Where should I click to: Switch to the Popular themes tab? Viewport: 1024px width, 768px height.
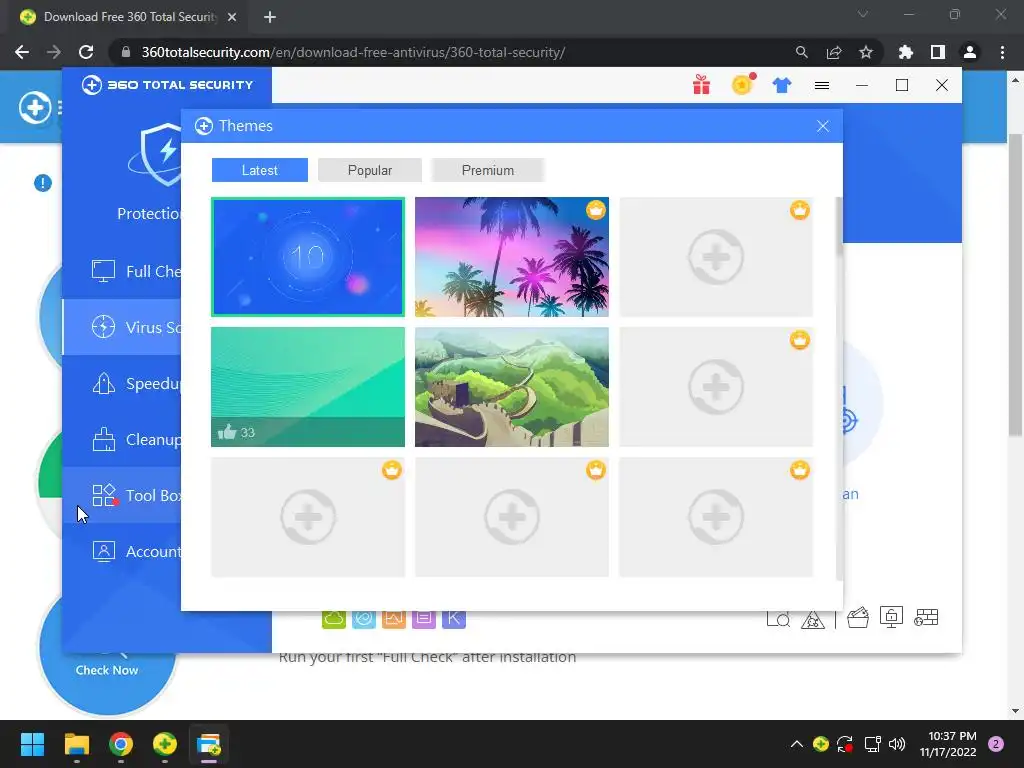pos(370,170)
